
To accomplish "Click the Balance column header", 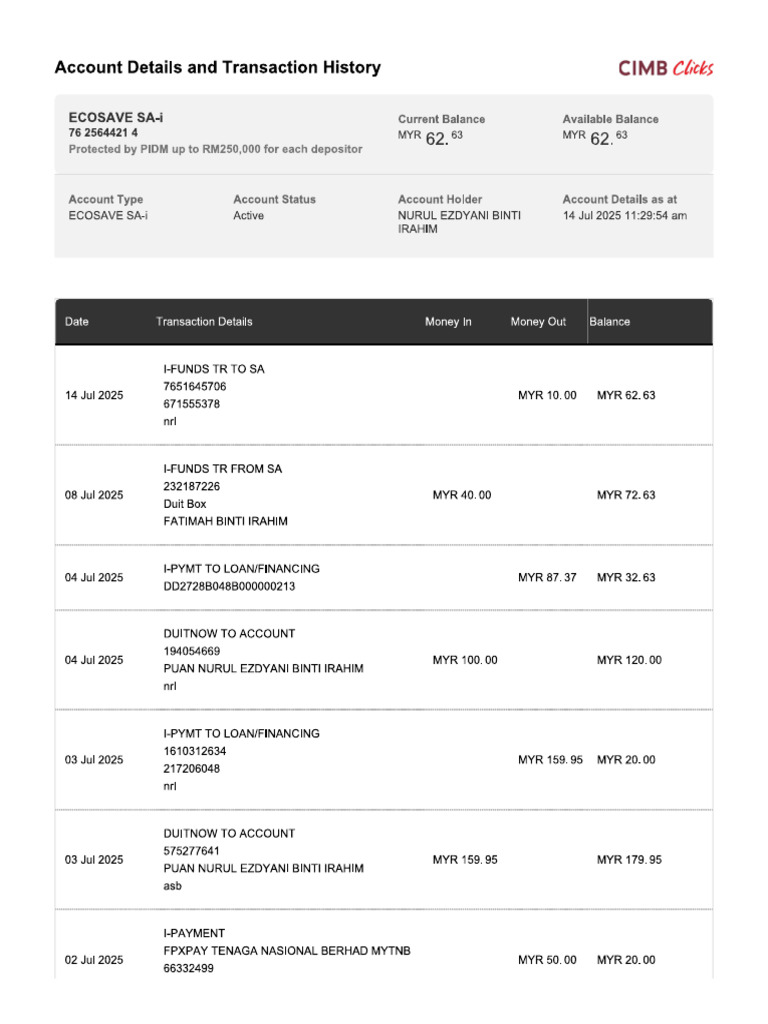I will click(609, 321).
